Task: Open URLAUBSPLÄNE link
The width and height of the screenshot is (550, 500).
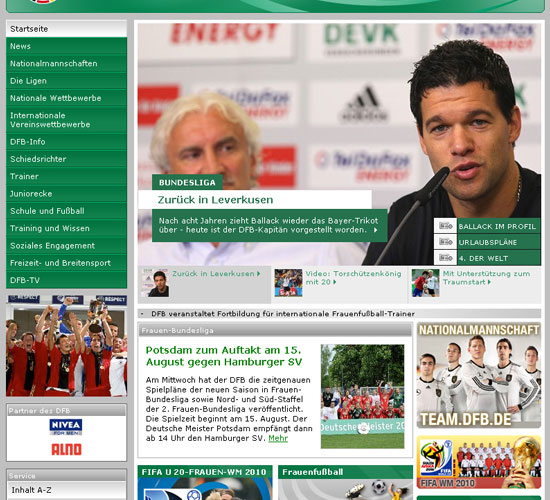Action: click(488, 242)
